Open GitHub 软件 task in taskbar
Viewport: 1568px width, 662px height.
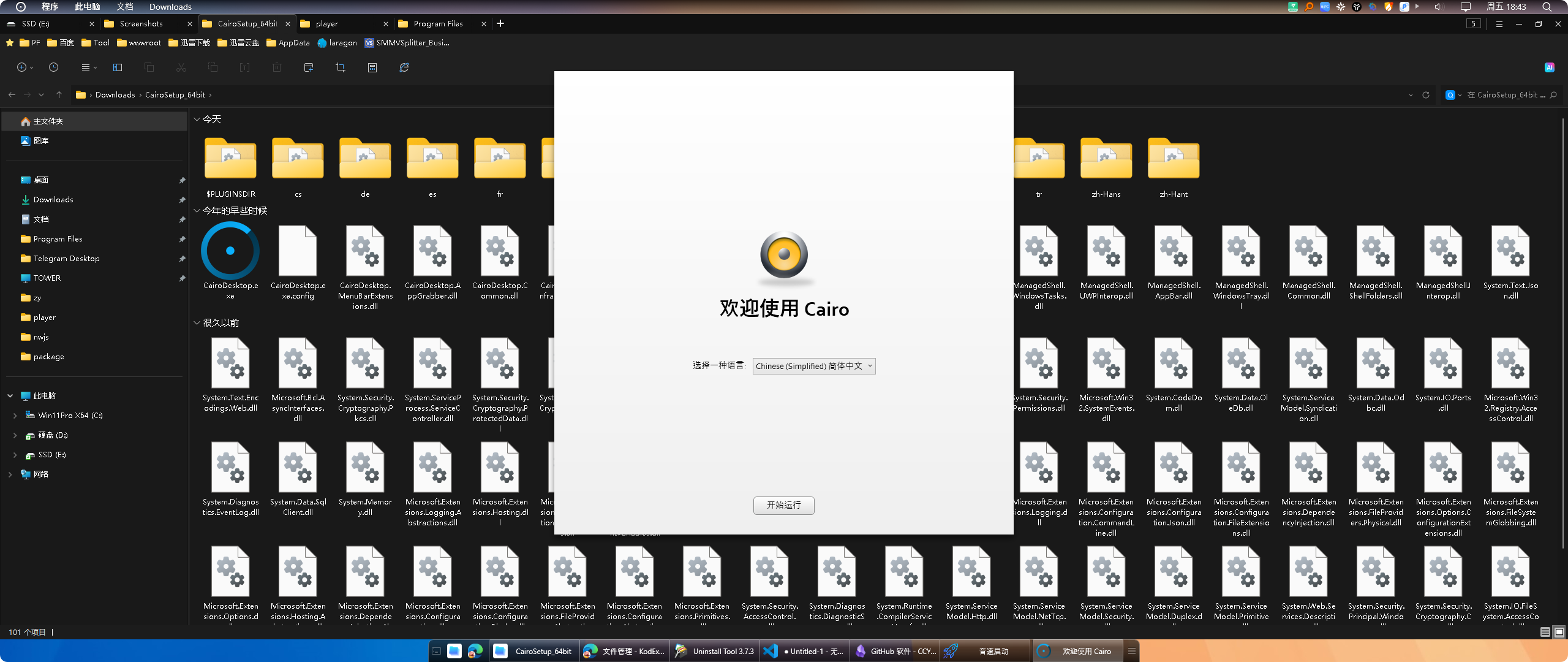click(895, 651)
